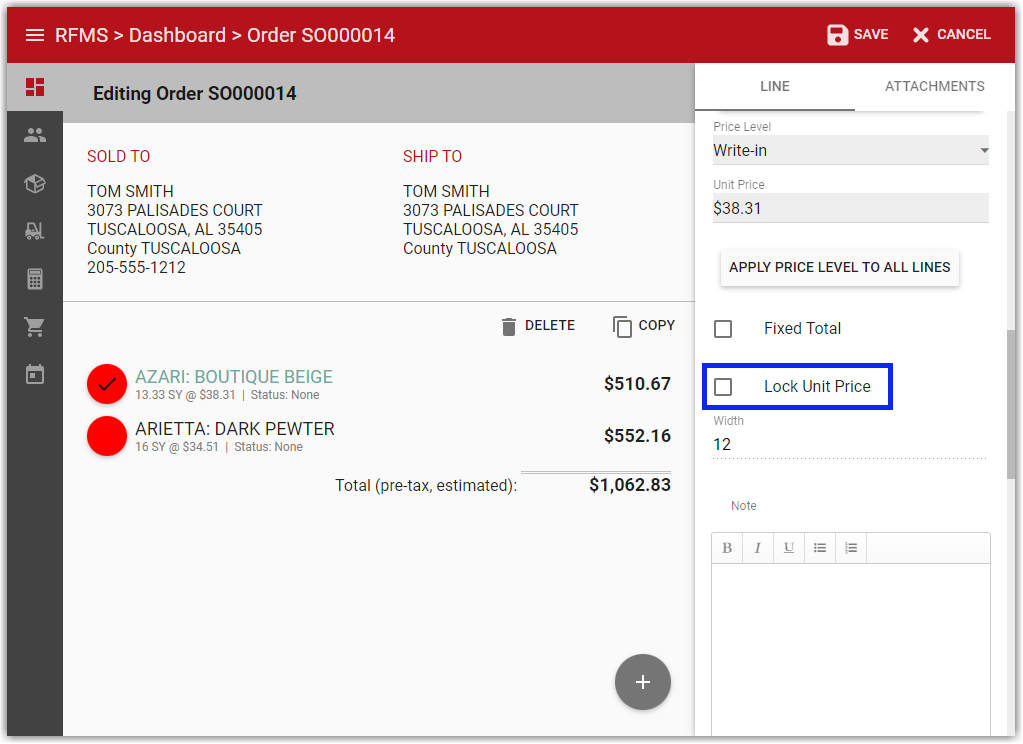
Task: Expand the navigation hamburger menu
Action: [35, 34]
